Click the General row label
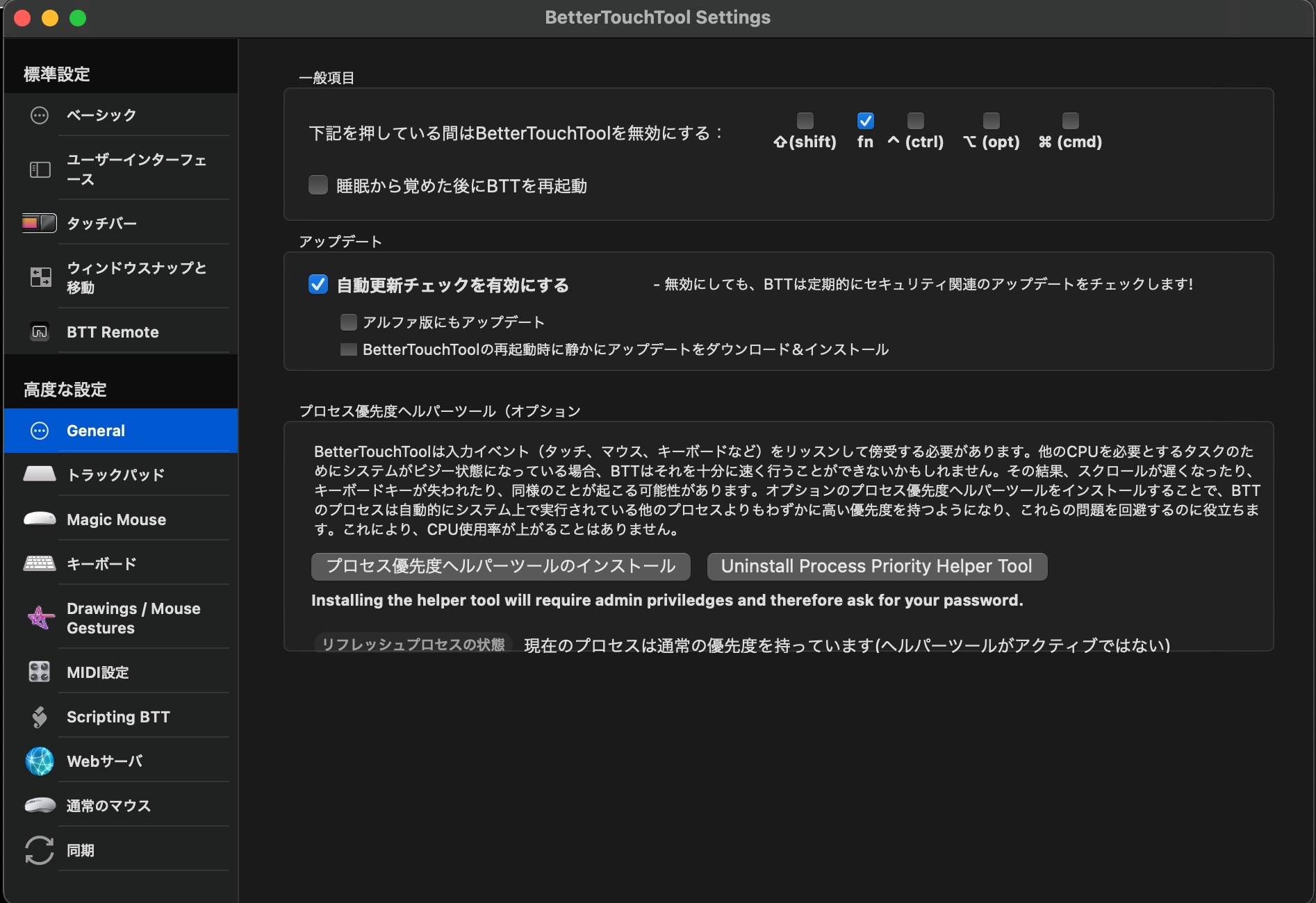 click(x=96, y=431)
